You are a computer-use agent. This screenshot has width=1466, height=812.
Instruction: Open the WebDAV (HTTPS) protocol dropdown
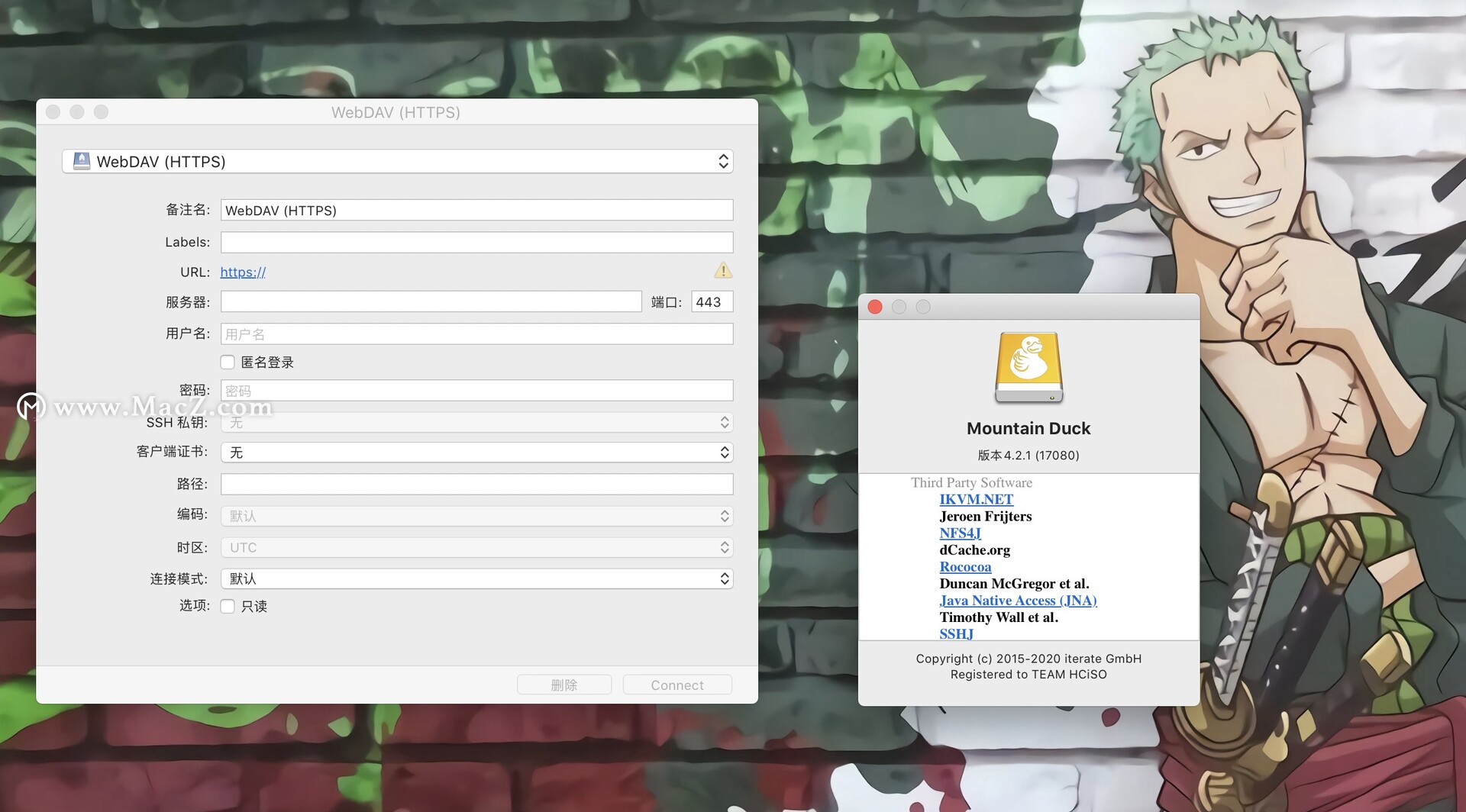398,161
